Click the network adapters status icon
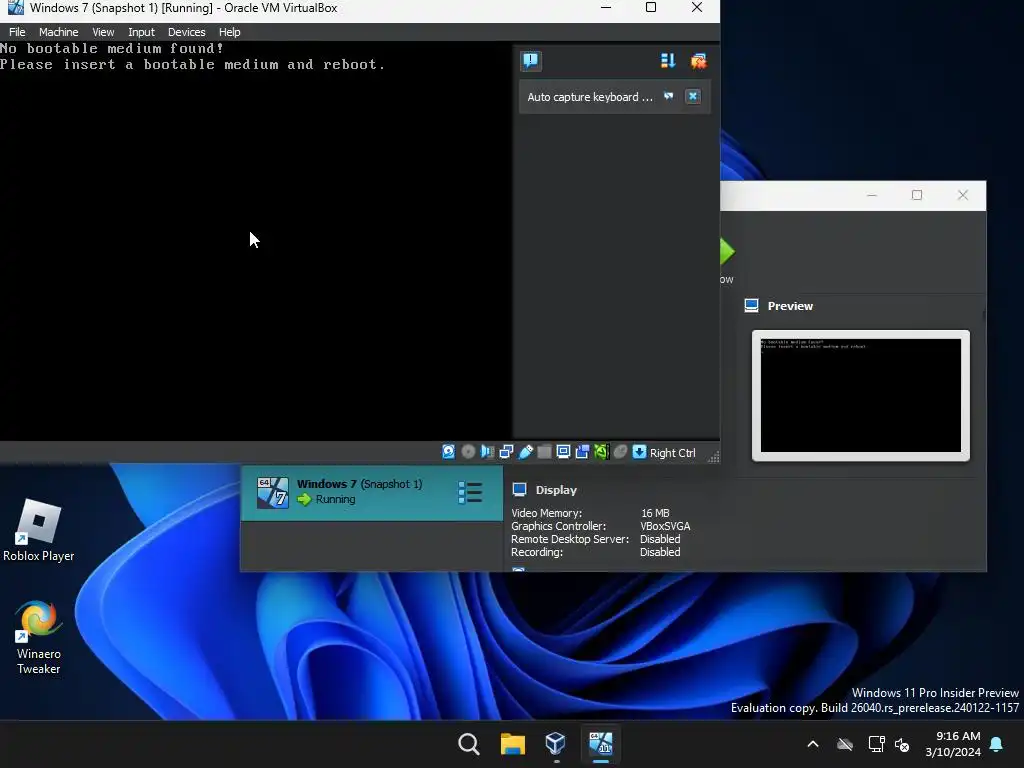This screenshot has width=1024, height=768. (506, 452)
